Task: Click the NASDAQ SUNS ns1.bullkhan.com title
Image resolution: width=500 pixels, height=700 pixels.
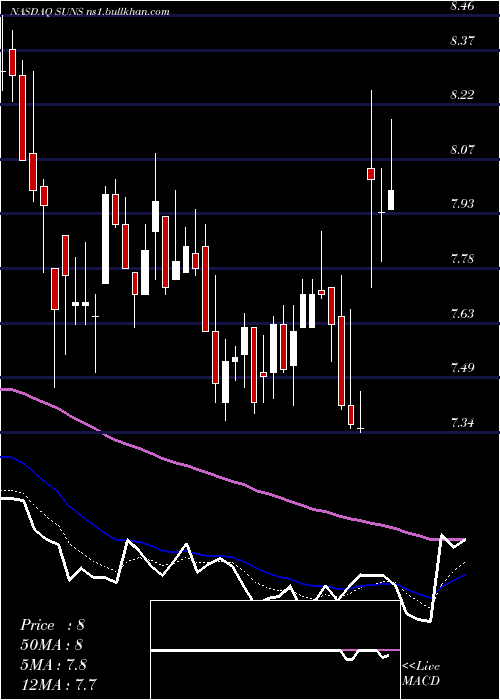Action: [89, 12]
